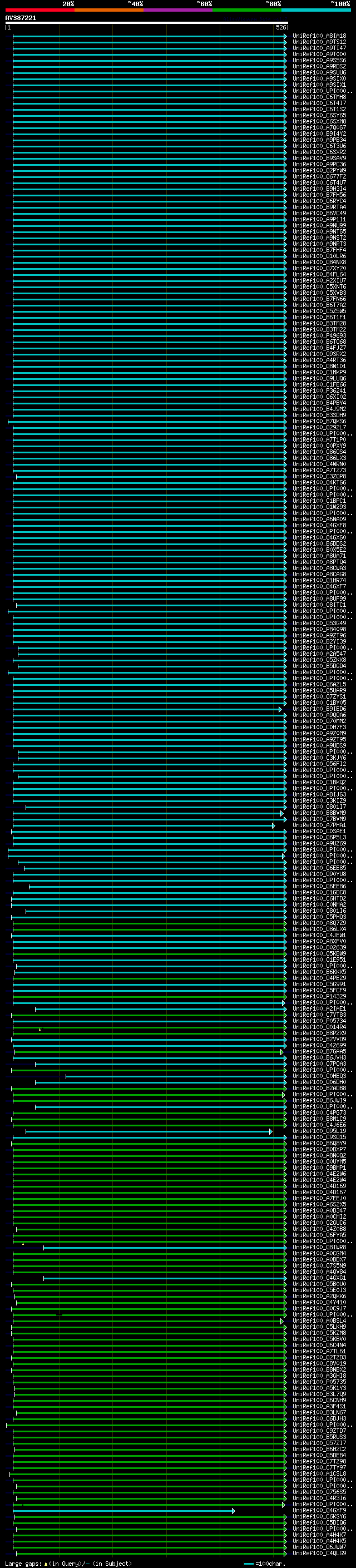
Task: Open hit UniRef100_Q677F2
Action: 319,176
